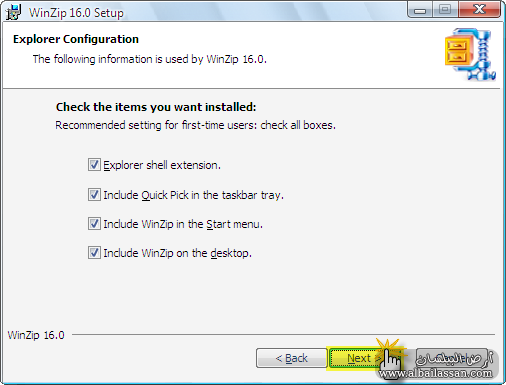Viewport: 506px width, 385px height.
Task: Click the Arabic calligraphy watermark logo
Action: click(x=454, y=359)
